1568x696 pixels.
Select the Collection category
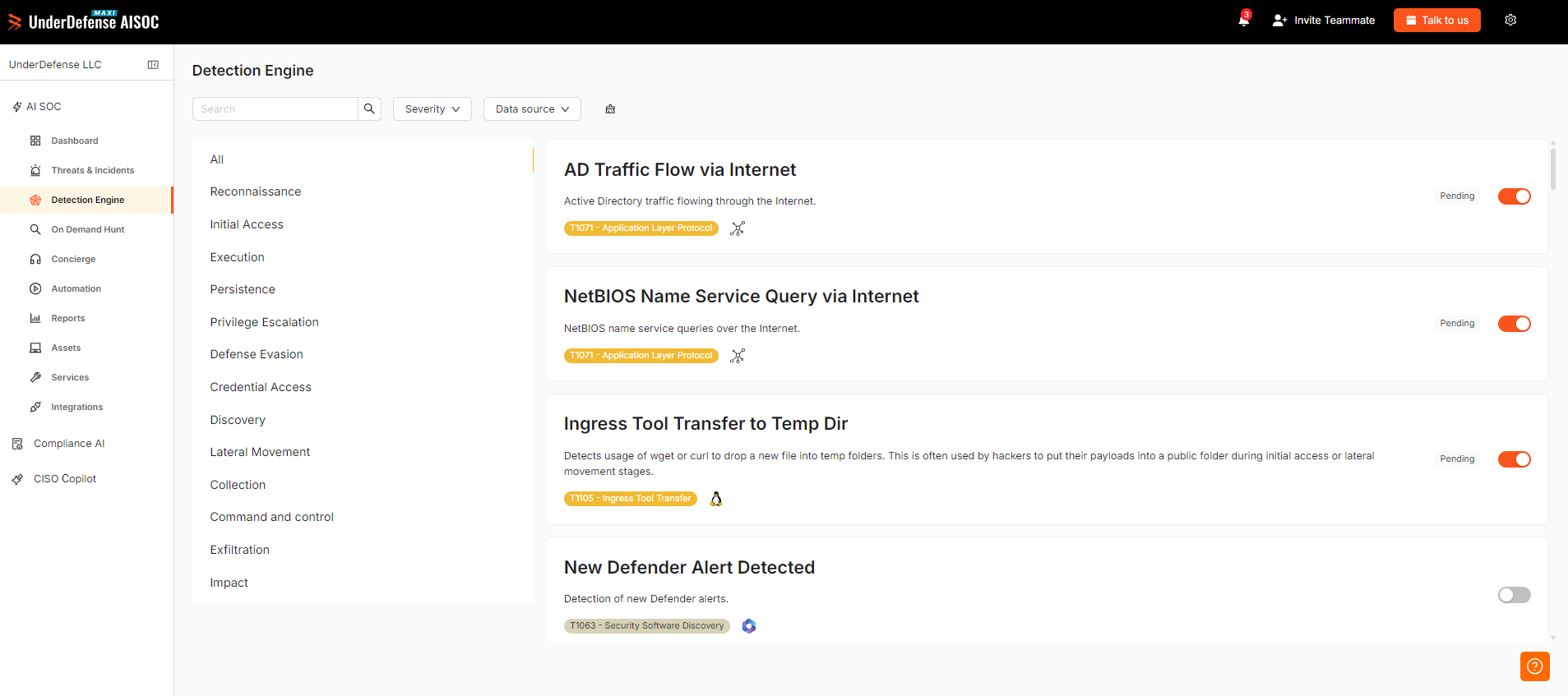[238, 485]
